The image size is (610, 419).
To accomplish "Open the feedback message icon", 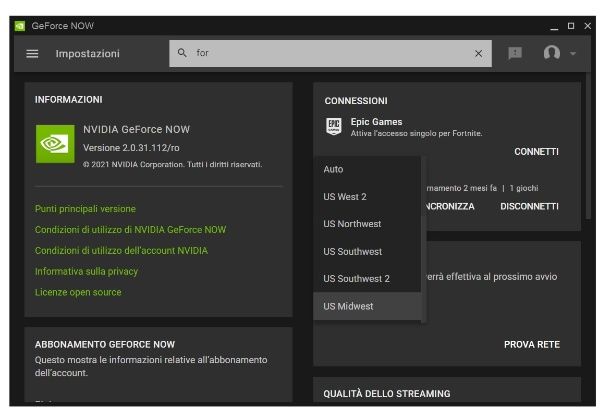I will click(x=515, y=53).
